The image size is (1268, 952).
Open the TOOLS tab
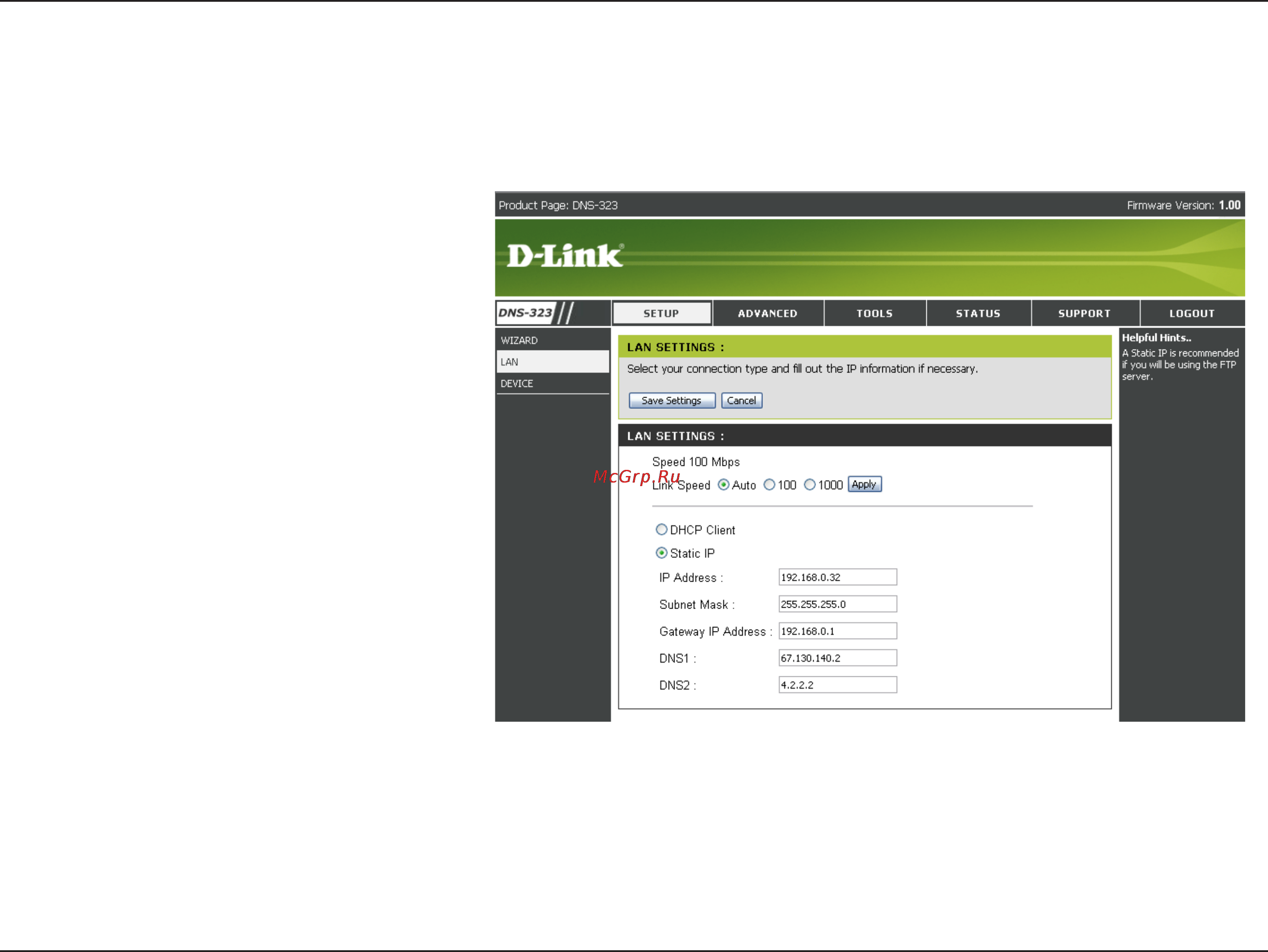[874, 314]
